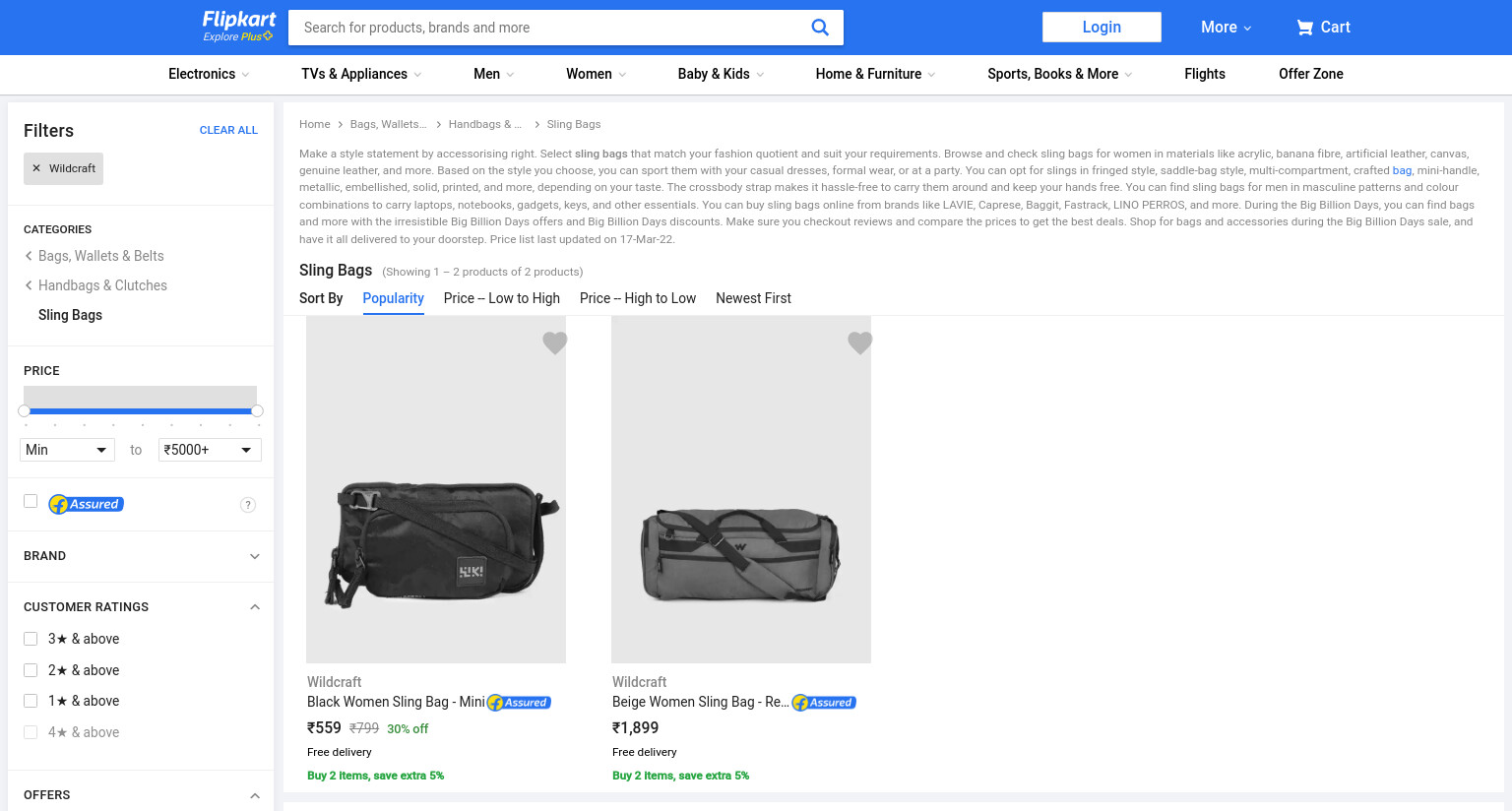This screenshot has height=811, width=1512.
Task: Open the Min price dropdown
Action: click(67, 450)
